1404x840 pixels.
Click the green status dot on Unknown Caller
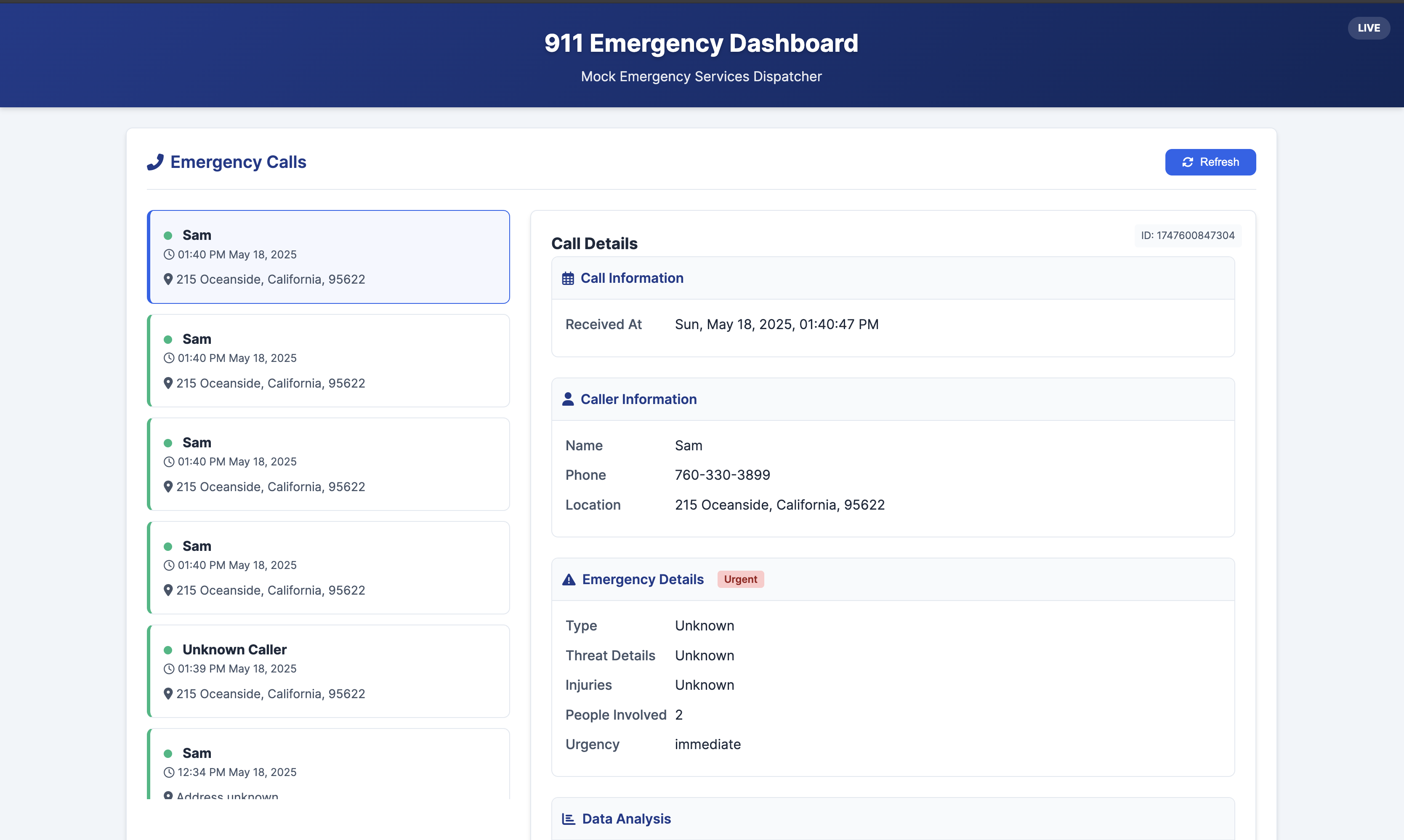[x=168, y=650]
